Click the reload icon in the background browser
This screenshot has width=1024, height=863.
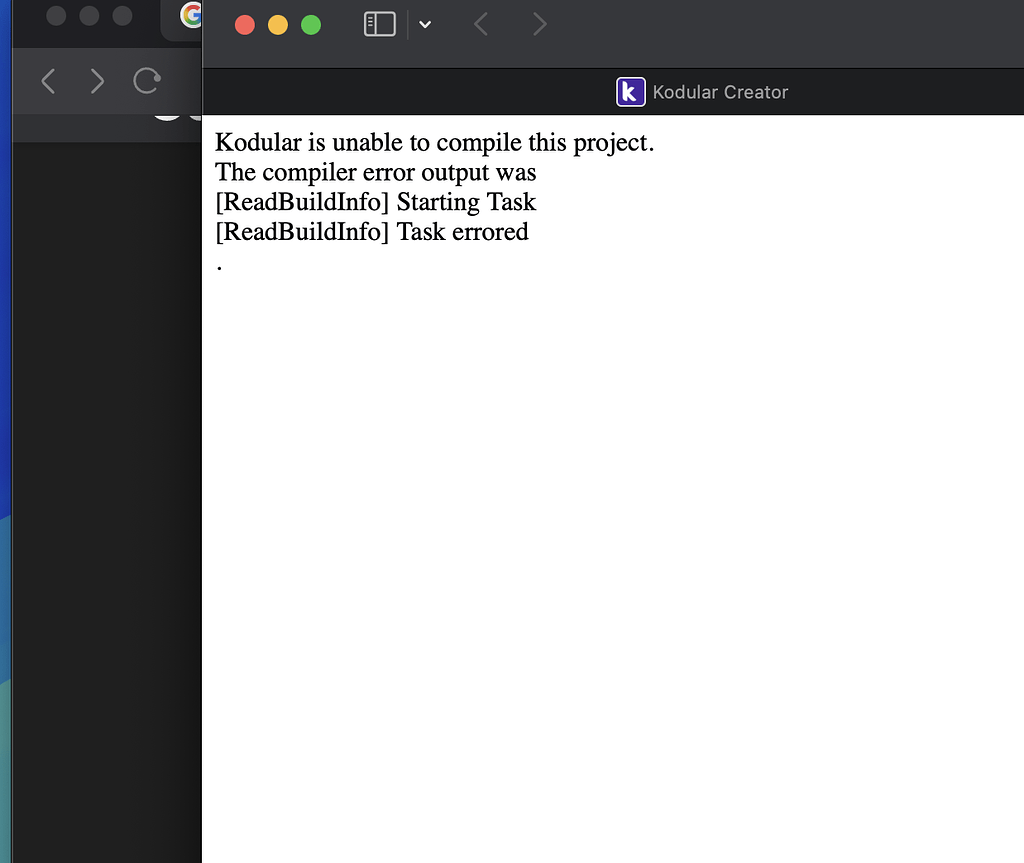[x=146, y=81]
